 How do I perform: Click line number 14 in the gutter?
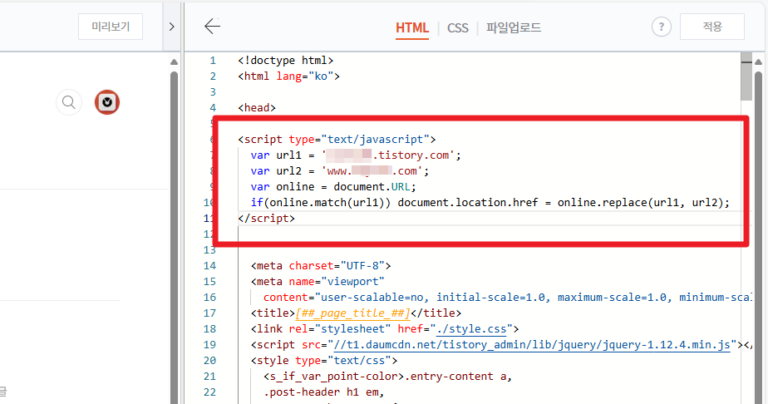coord(210,265)
